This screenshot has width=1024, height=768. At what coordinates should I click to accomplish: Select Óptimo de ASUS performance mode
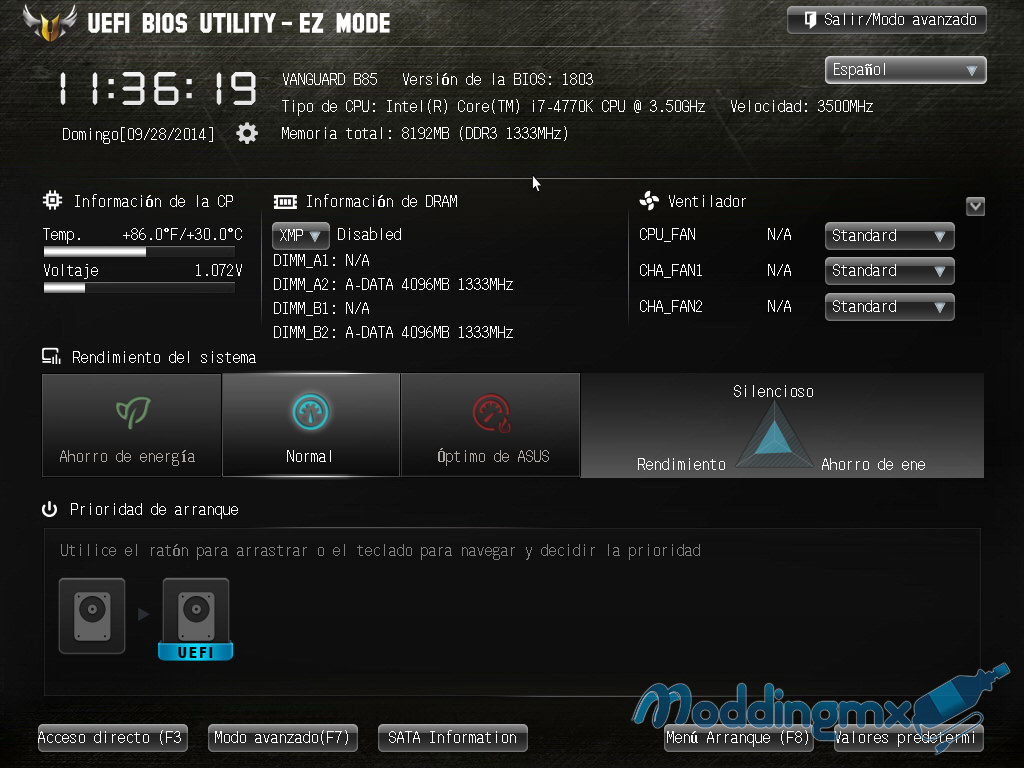click(490, 425)
